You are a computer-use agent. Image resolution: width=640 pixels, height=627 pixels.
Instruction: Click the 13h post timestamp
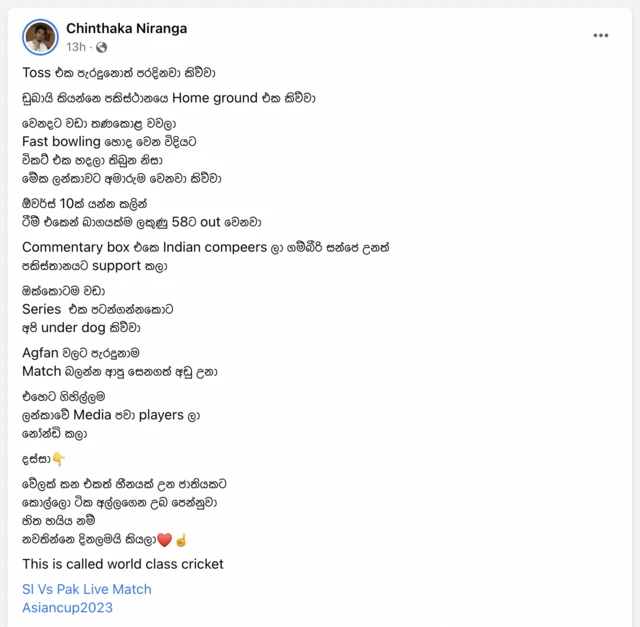[x=76, y=47]
